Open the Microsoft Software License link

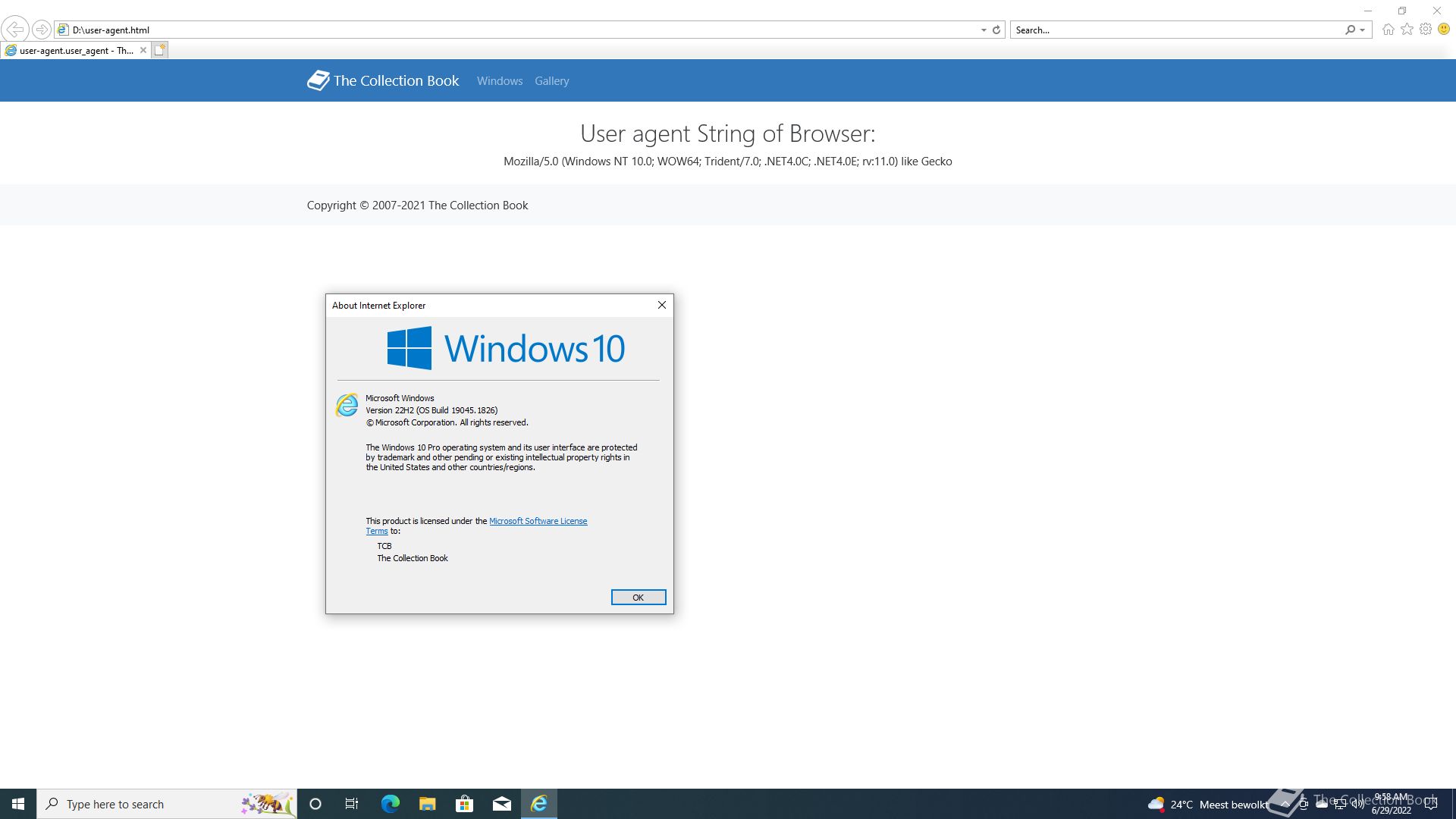tap(538, 521)
